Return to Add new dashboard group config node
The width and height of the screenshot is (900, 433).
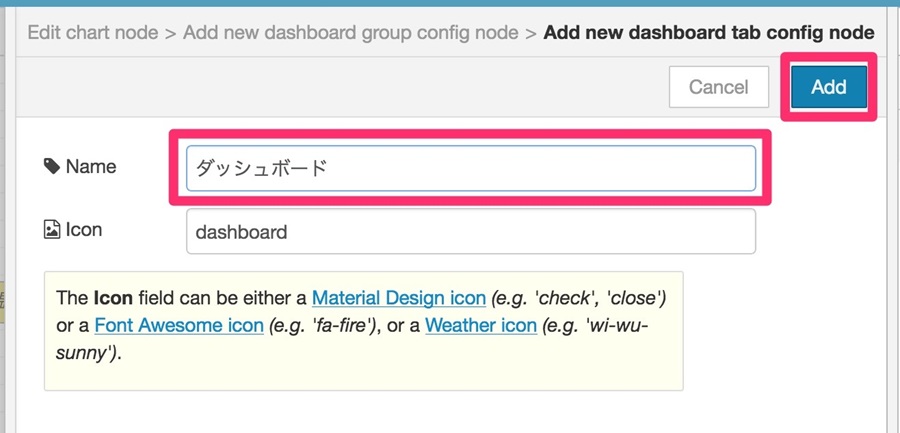click(x=351, y=32)
